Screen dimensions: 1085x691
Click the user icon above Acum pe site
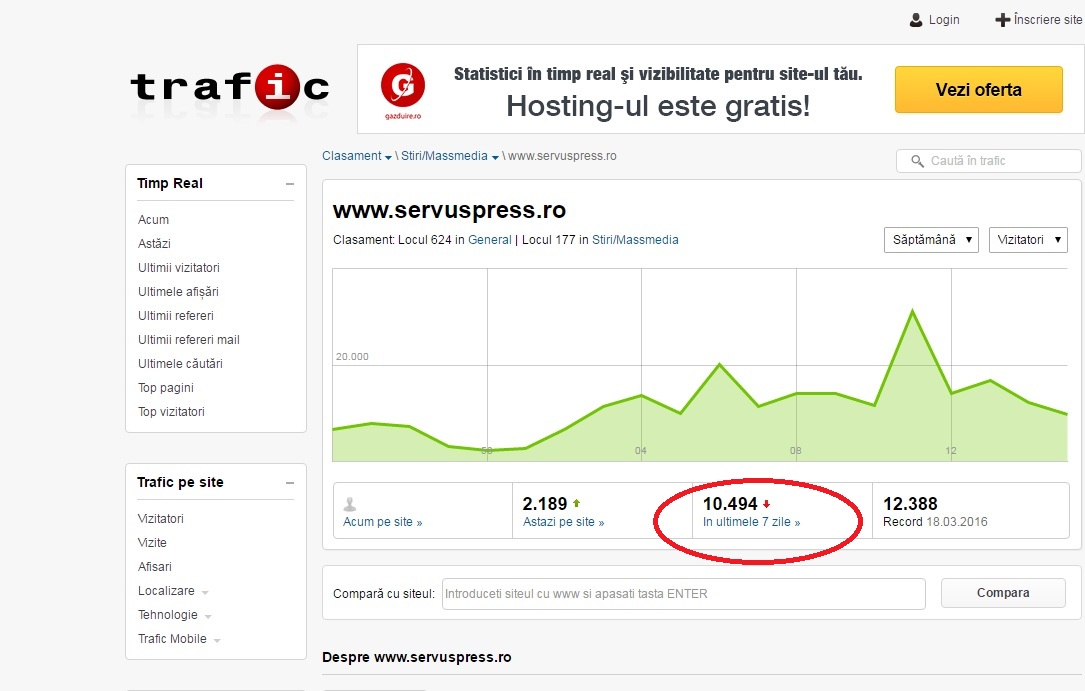click(x=350, y=504)
